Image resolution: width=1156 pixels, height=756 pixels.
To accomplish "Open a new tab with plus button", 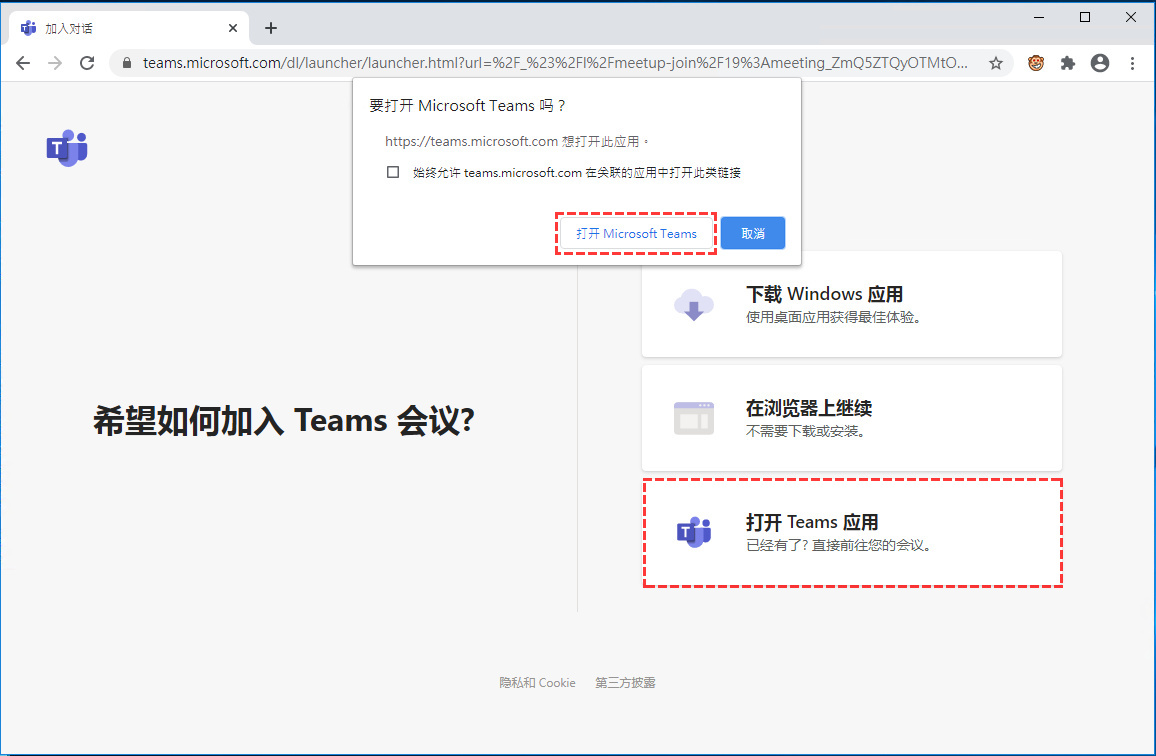I will 271,28.
